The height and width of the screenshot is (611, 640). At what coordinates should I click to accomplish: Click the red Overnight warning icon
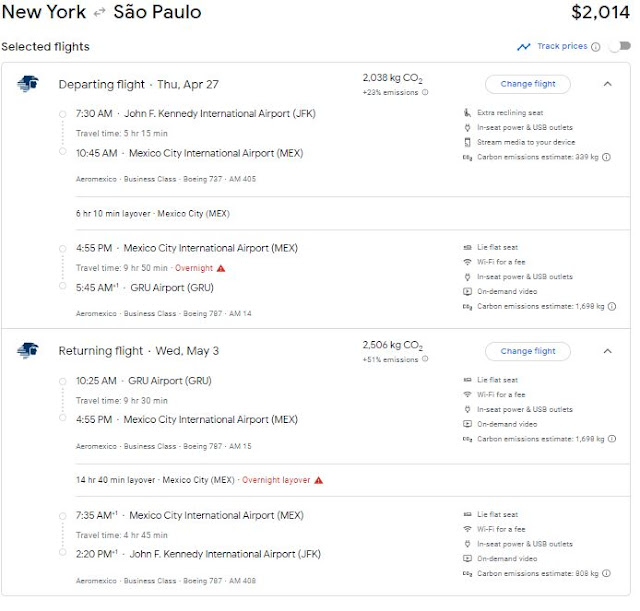(221, 268)
